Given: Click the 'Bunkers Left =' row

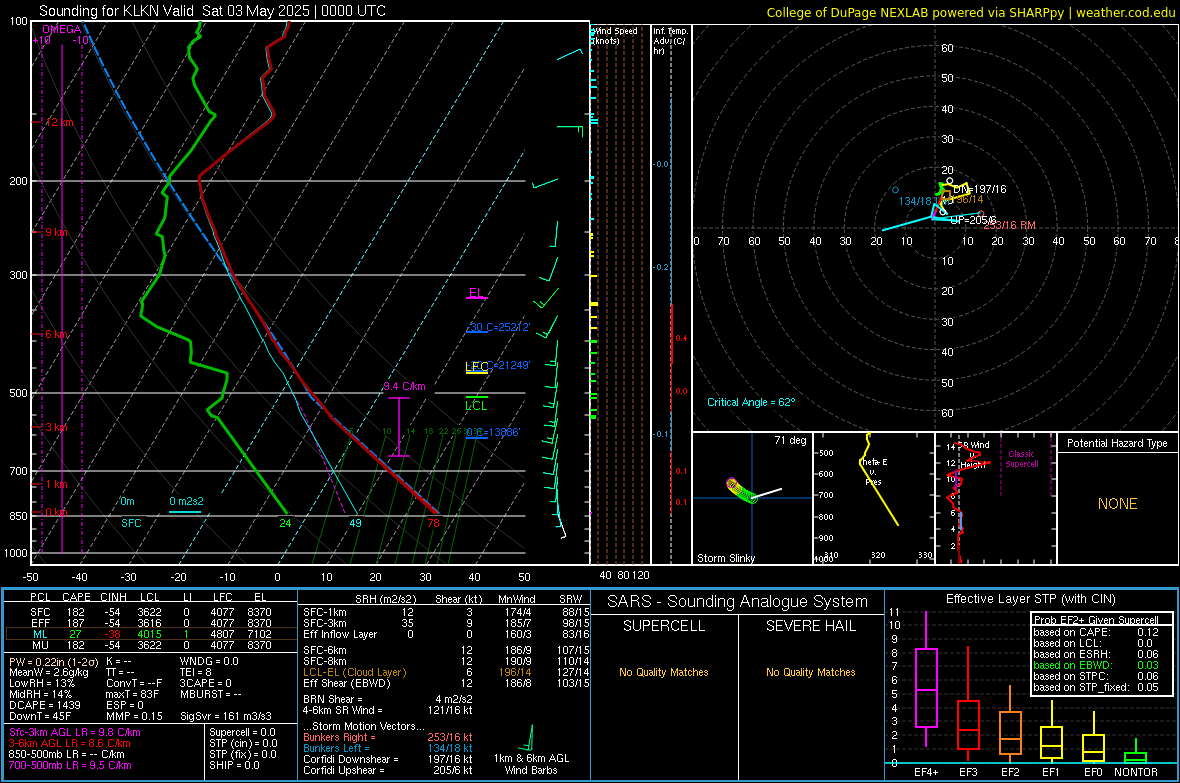Looking at the screenshot, I should [x=388, y=748].
